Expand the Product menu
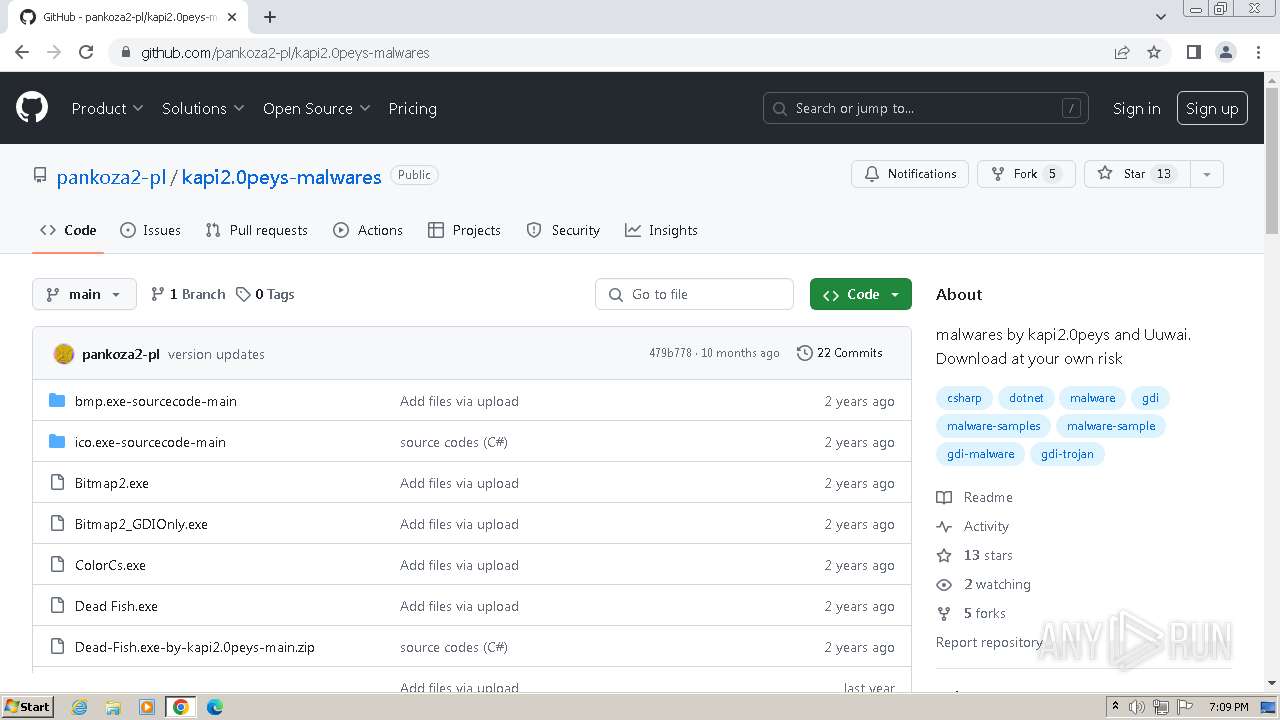This screenshot has width=1280, height=720. coord(107,108)
